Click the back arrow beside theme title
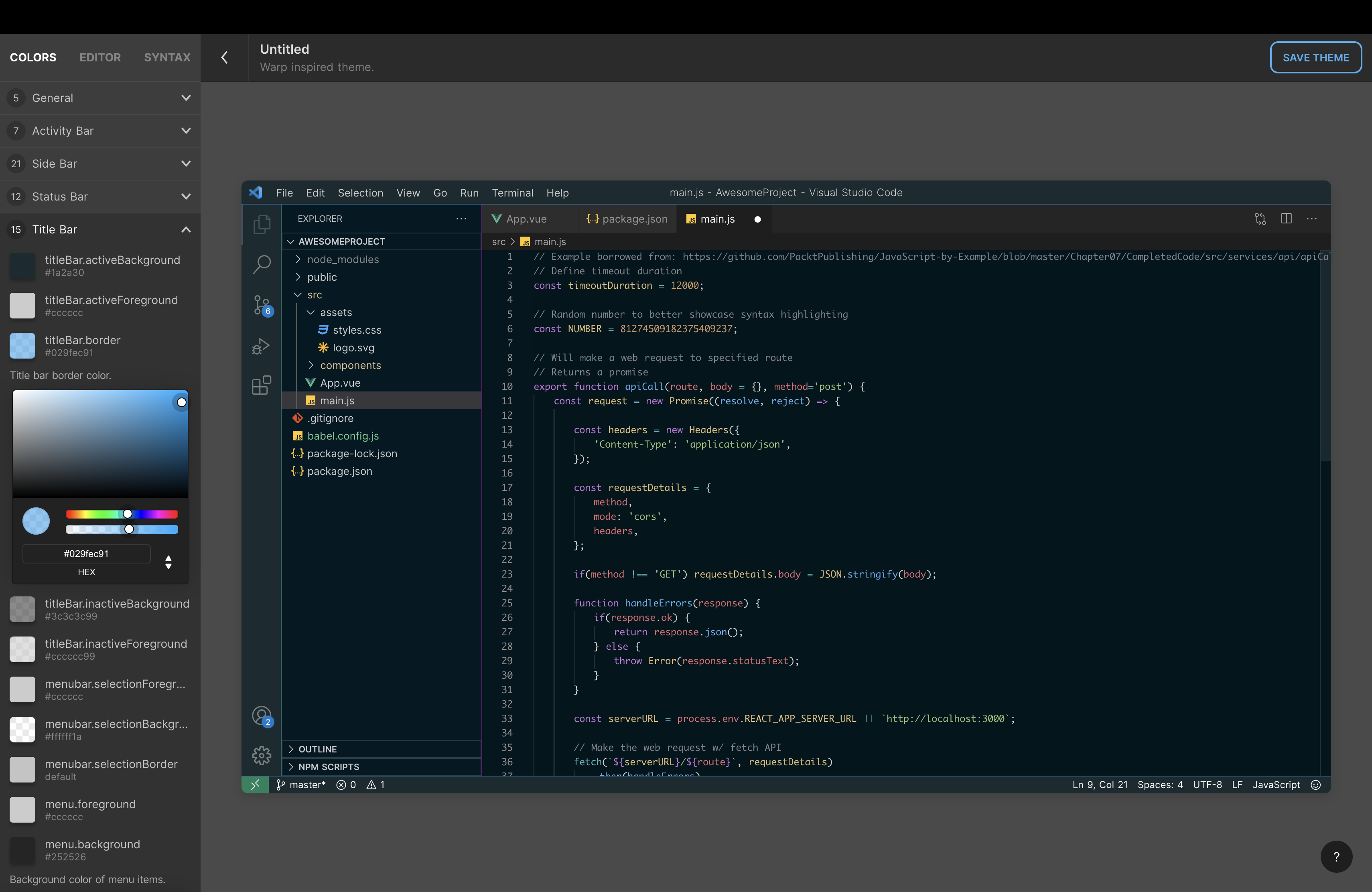The width and height of the screenshot is (1372, 892). click(x=225, y=58)
